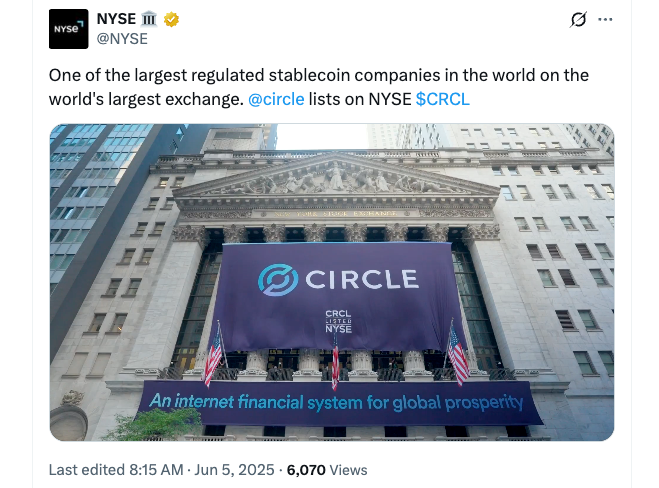View edit history via 'Last edited'
659x488 pixels.
(83, 469)
